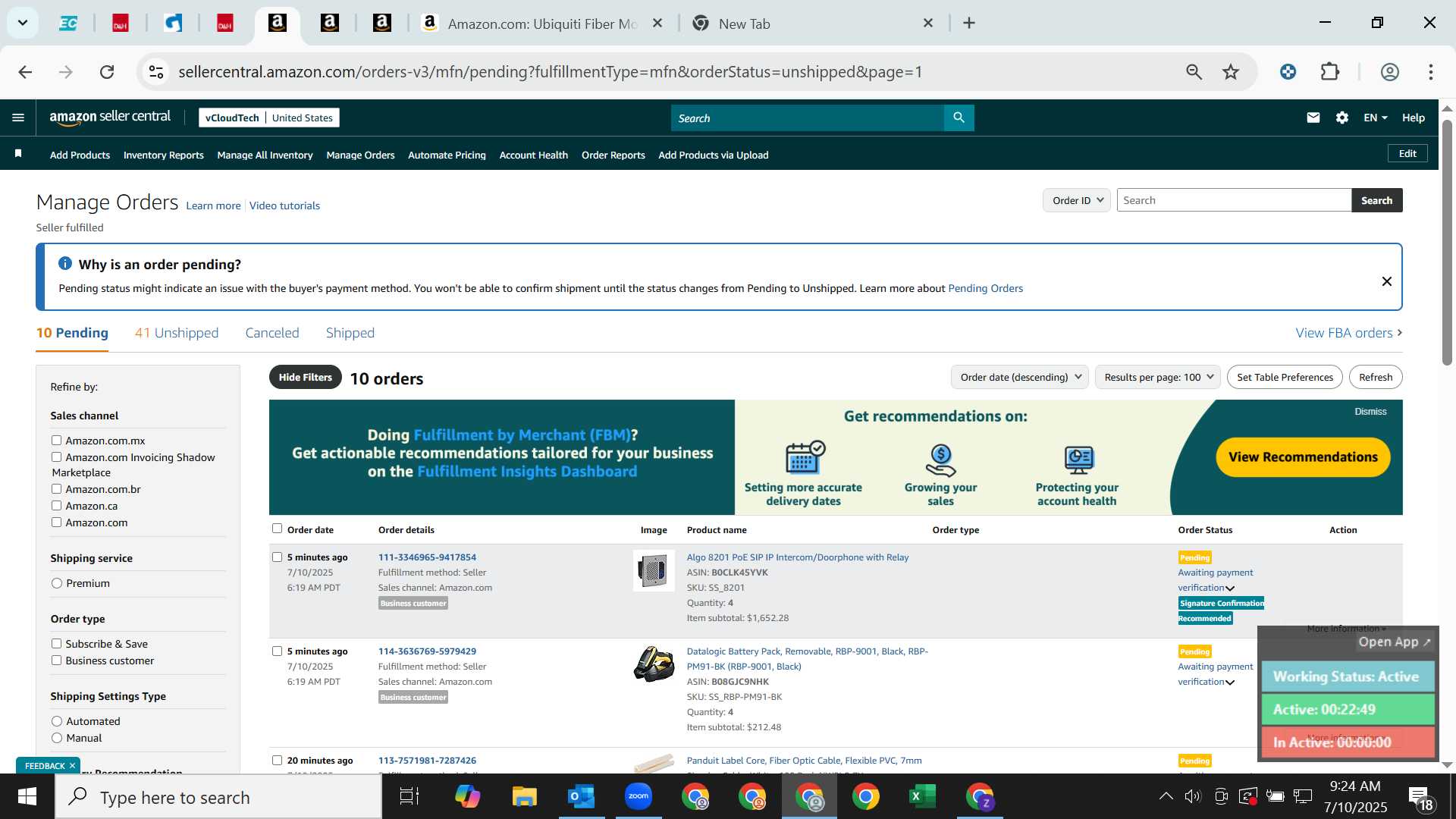
Task: Click the Algo 8201 intercom product thumbnail
Action: [x=654, y=570]
